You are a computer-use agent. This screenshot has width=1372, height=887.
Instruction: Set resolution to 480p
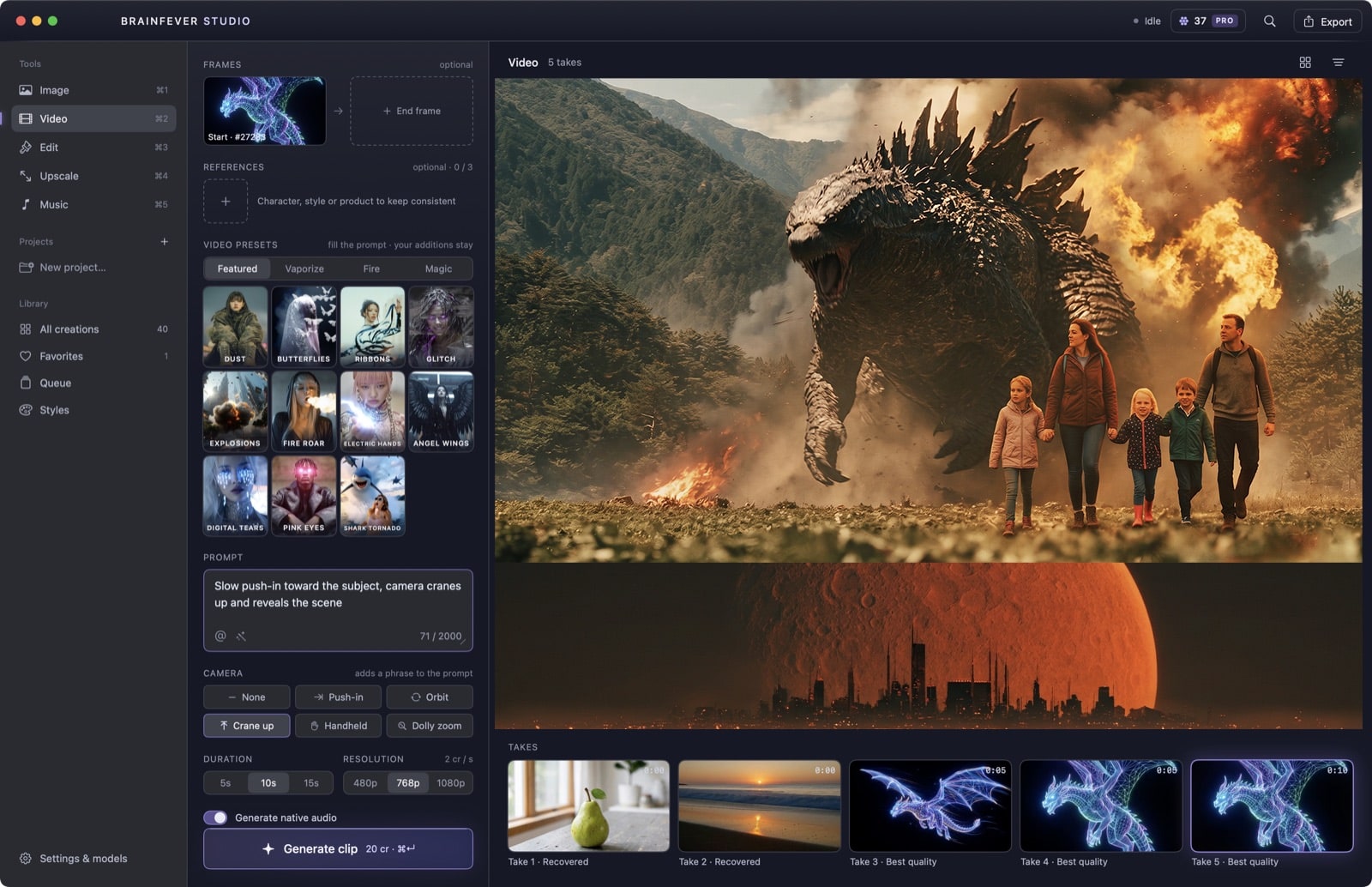click(x=365, y=783)
